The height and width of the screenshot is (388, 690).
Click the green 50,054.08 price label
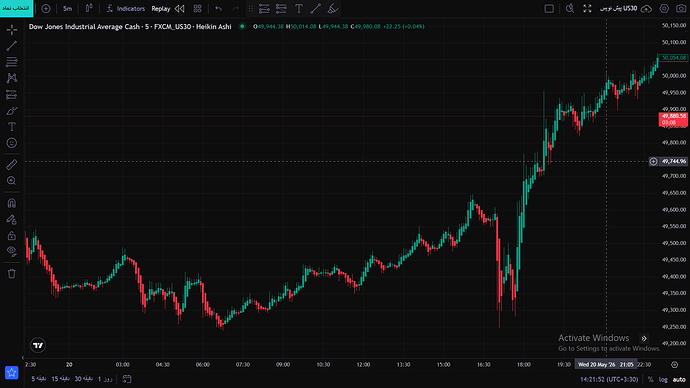pyautogui.click(x=674, y=58)
